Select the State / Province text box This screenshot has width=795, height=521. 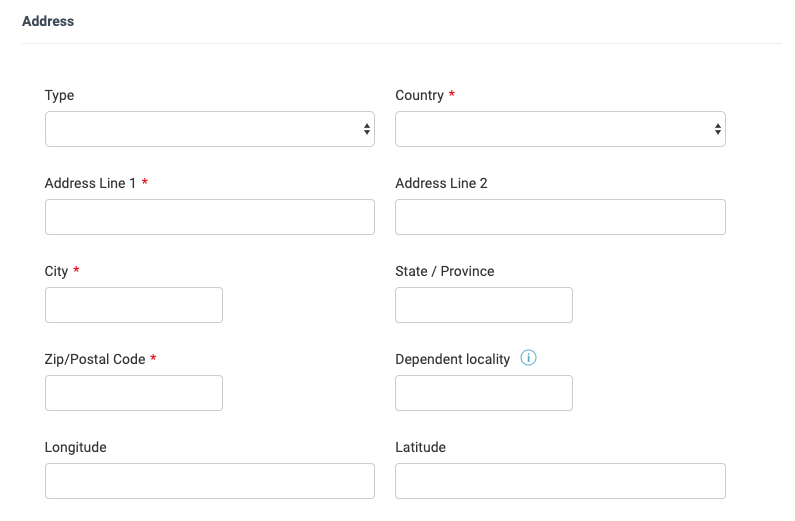coord(484,305)
